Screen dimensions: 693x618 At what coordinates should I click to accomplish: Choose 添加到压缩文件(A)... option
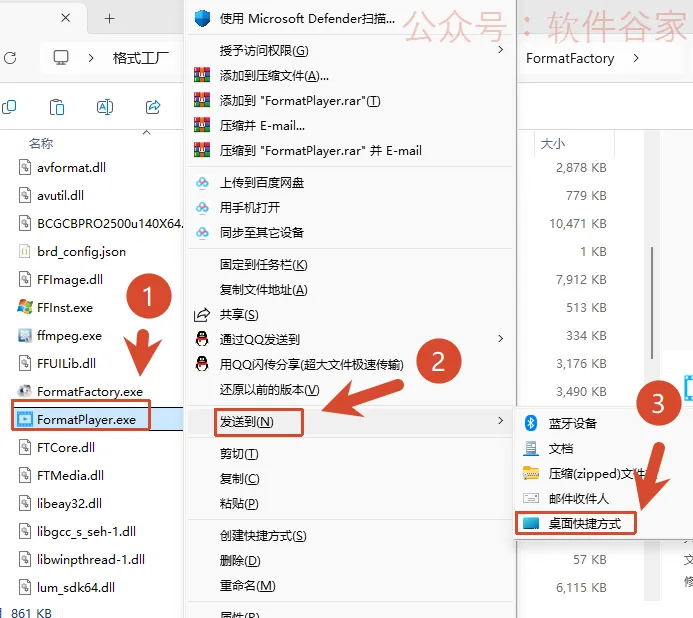(x=350, y=76)
